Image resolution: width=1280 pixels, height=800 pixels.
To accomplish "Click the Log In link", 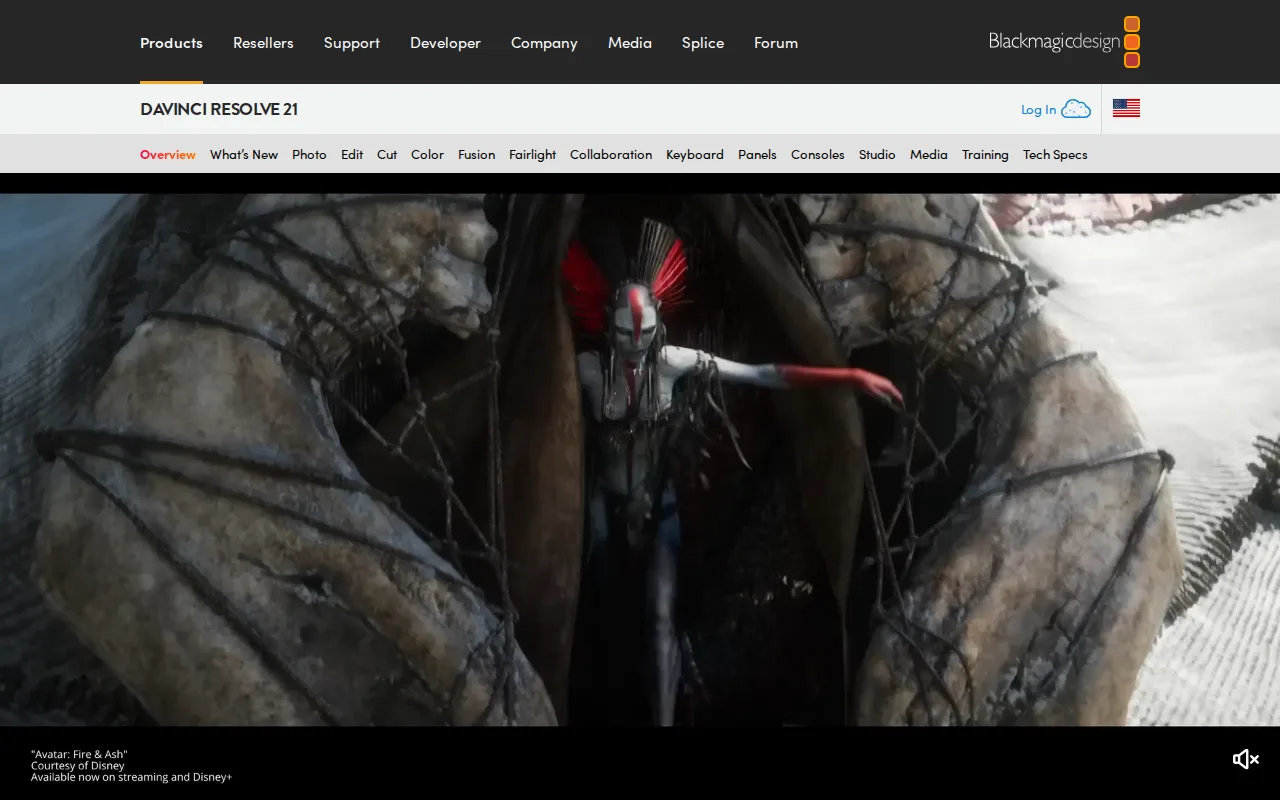I will click(x=1038, y=110).
